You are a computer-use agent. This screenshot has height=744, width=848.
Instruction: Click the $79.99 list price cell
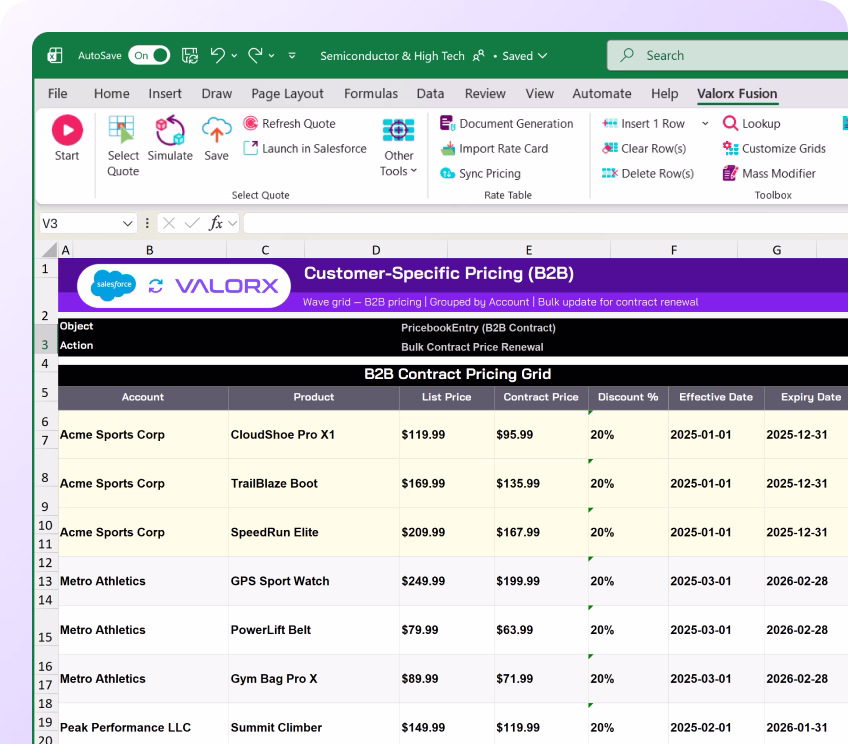tap(447, 630)
